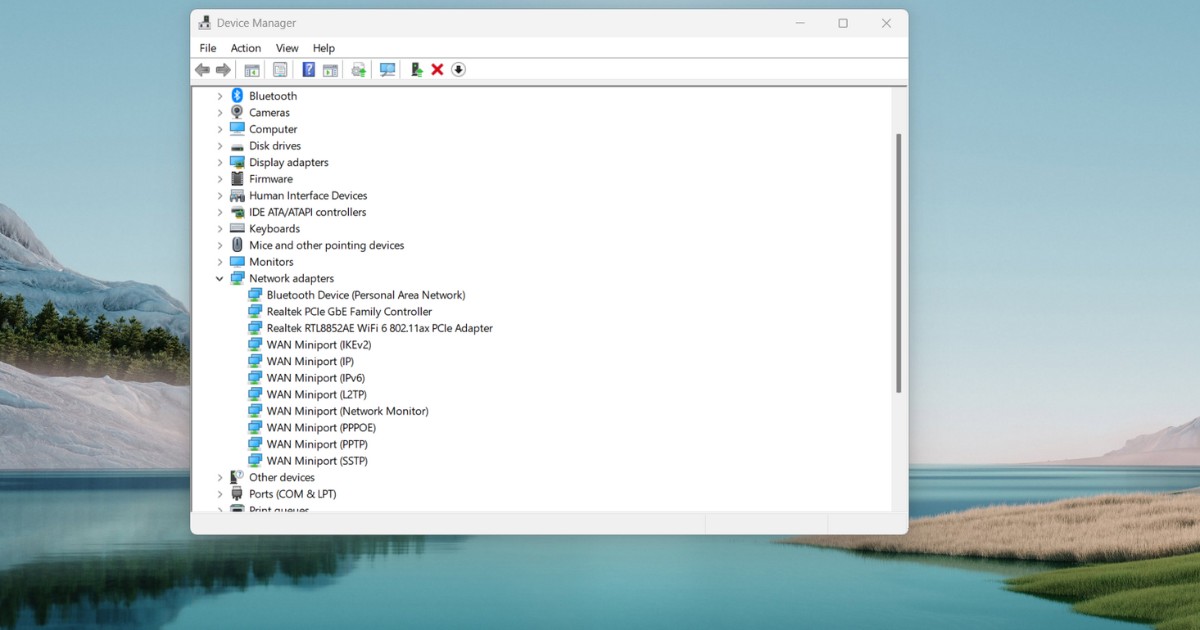
Task: Select WAN Miniport (Network Monitor)
Action: [x=347, y=411]
